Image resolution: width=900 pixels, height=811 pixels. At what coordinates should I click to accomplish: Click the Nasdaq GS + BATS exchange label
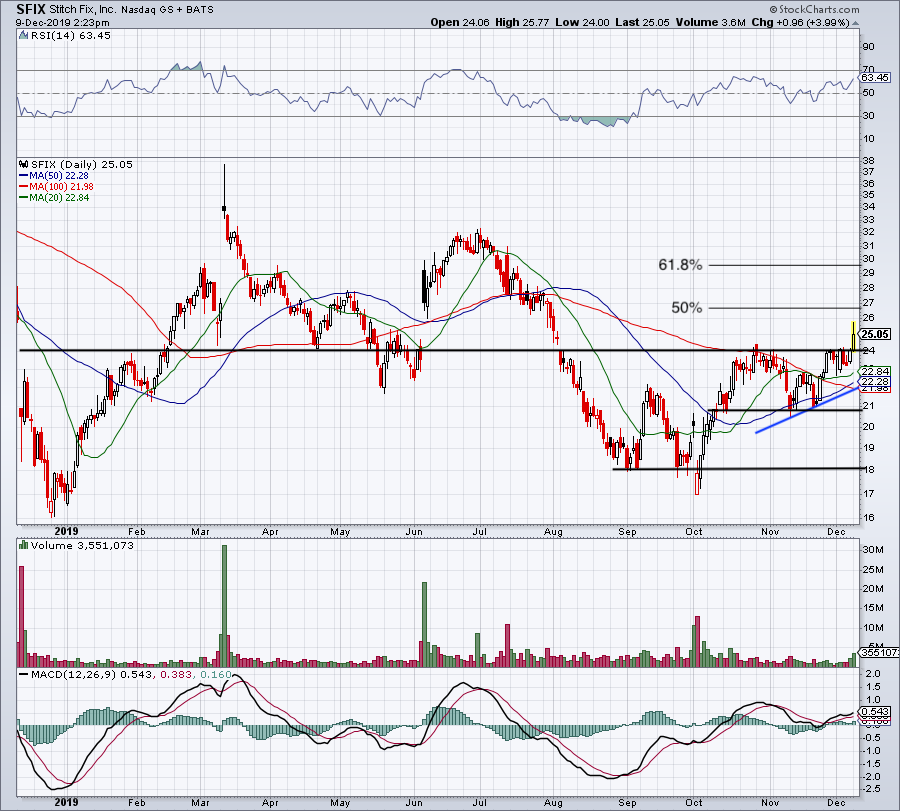(167, 10)
